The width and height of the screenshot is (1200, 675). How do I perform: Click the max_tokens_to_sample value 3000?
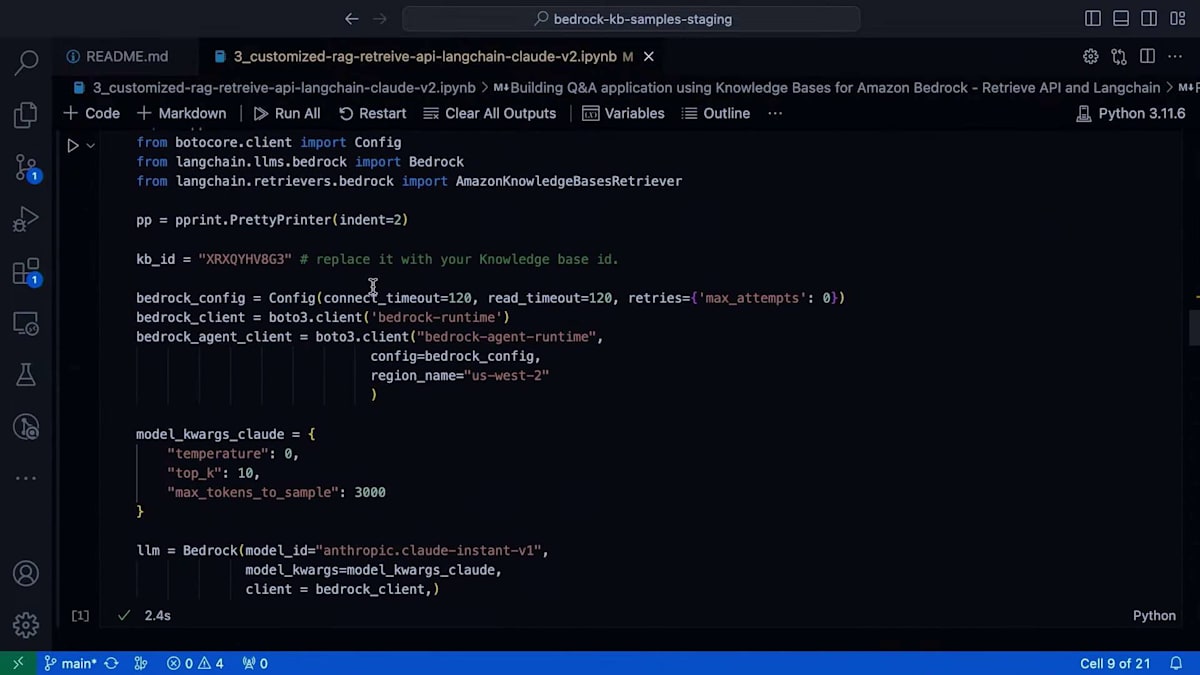coord(370,493)
